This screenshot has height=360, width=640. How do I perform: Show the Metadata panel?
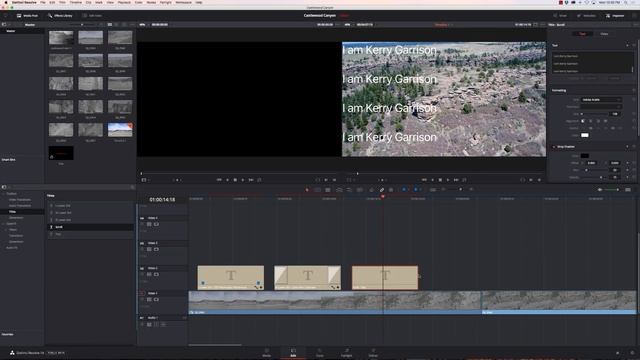pyautogui.click(x=586, y=16)
